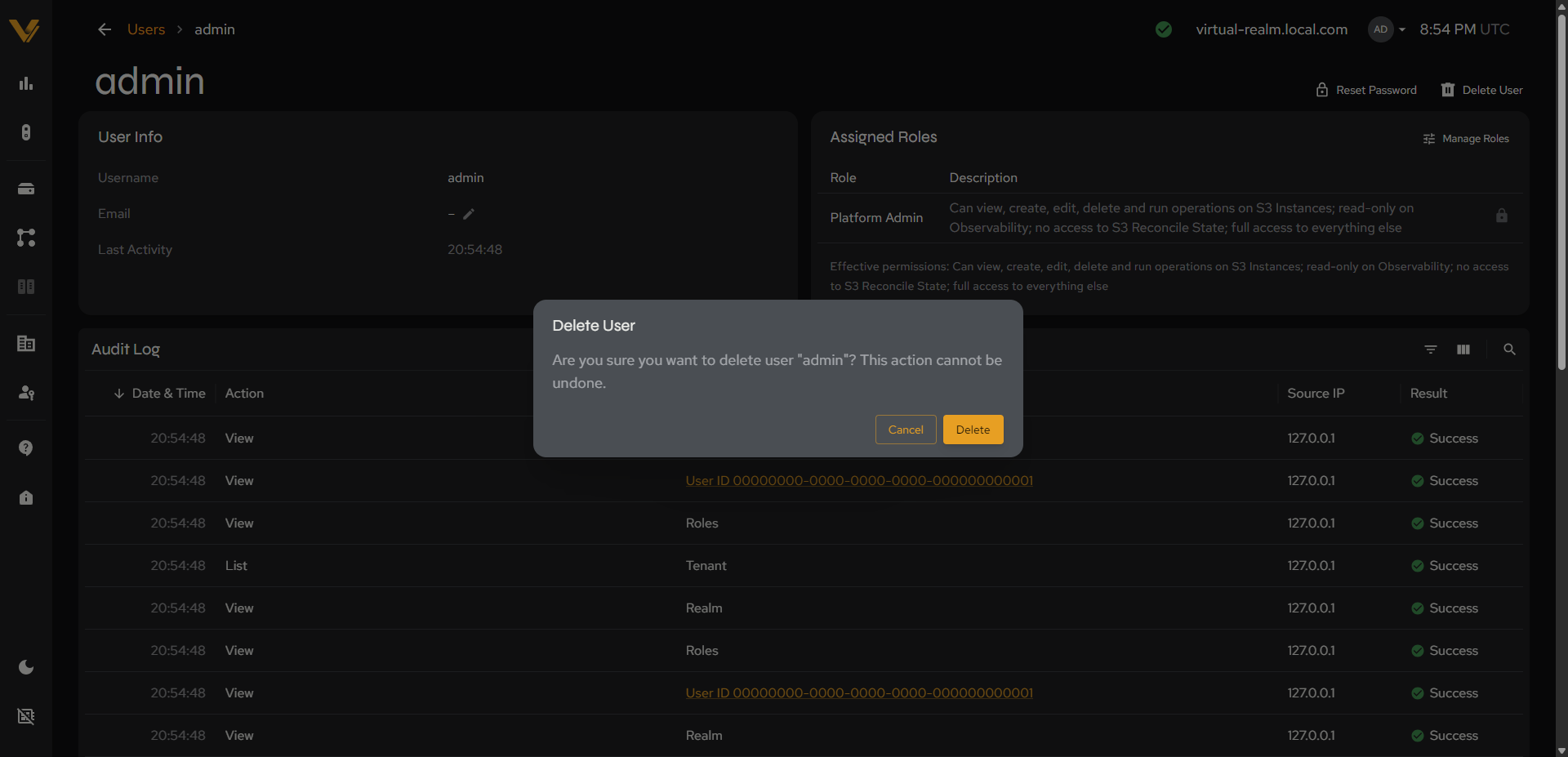Image resolution: width=1568 pixels, height=757 pixels.
Task: Click the Tenant row in audit log
Action: coord(804,566)
